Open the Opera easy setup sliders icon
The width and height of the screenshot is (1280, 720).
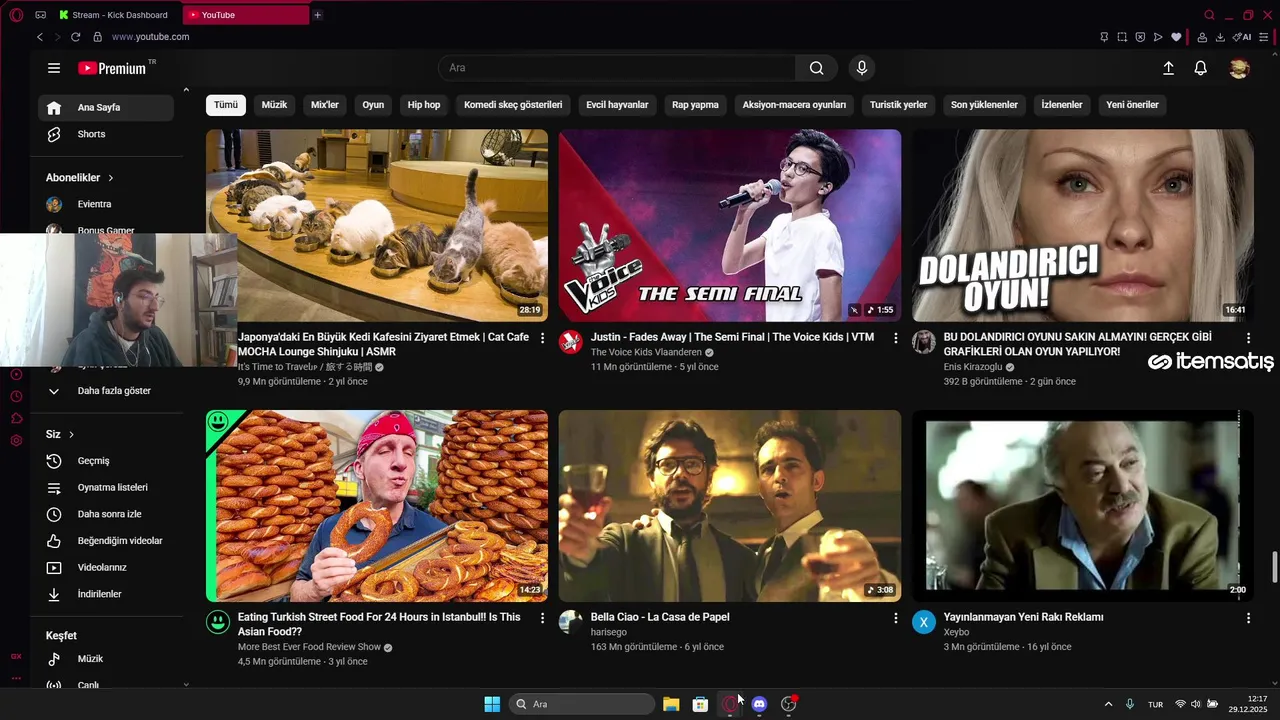[1264, 37]
